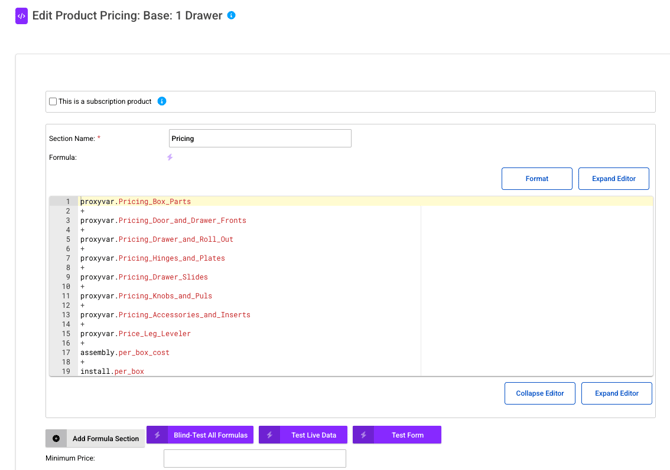Click the subscription product info icon
670x470 pixels.
(162, 101)
